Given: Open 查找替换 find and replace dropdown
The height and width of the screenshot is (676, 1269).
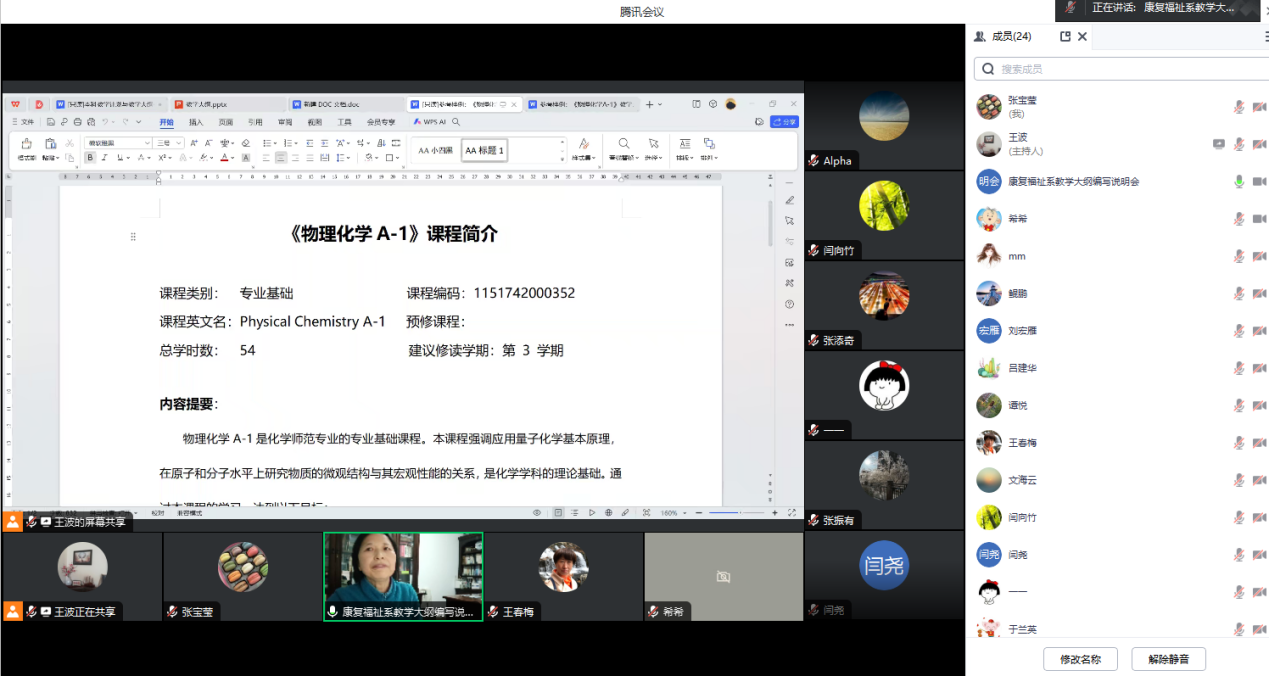Looking at the screenshot, I should click(x=623, y=150).
